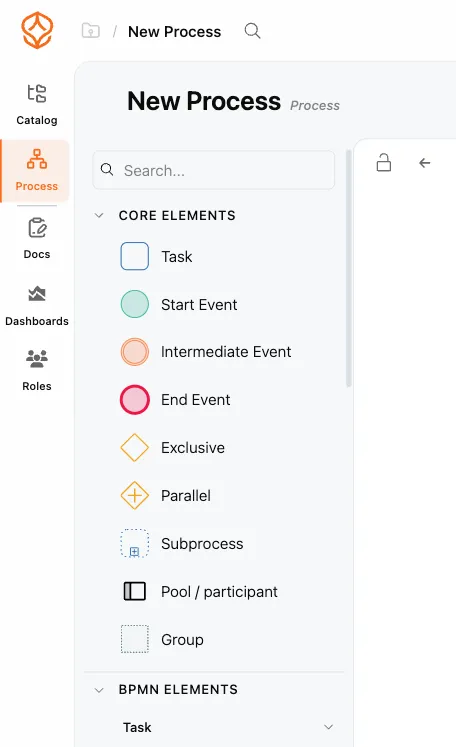Expand the Task dropdown under BPMN Elements
This screenshot has width=456, height=747.
pos(328,727)
